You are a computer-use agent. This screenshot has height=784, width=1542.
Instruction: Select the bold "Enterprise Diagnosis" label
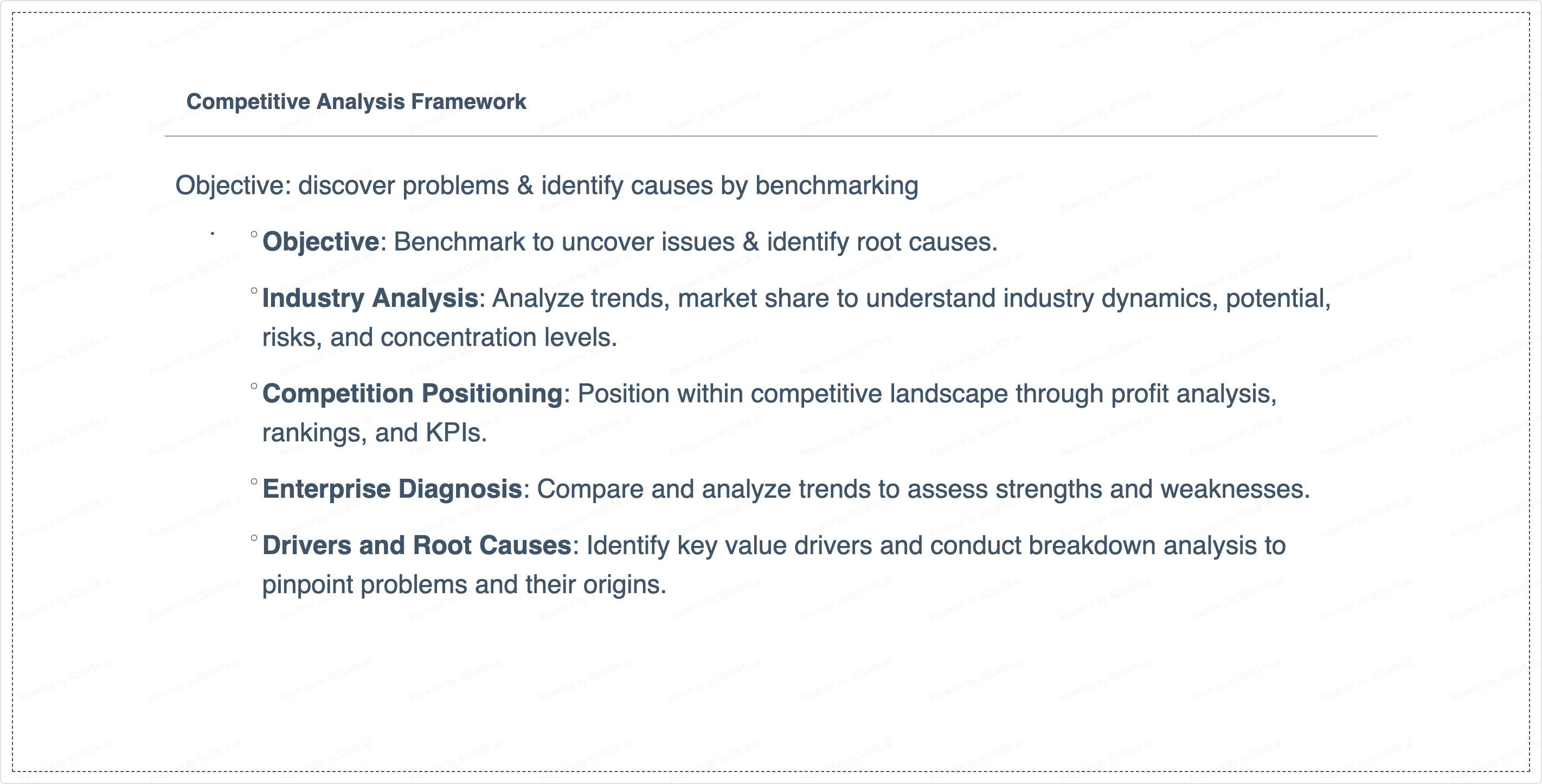click(392, 489)
